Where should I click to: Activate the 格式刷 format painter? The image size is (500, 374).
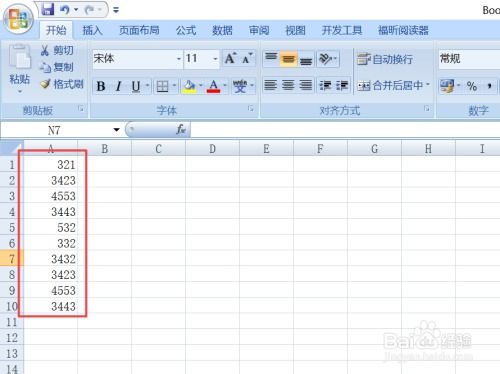tap(61, 84)
